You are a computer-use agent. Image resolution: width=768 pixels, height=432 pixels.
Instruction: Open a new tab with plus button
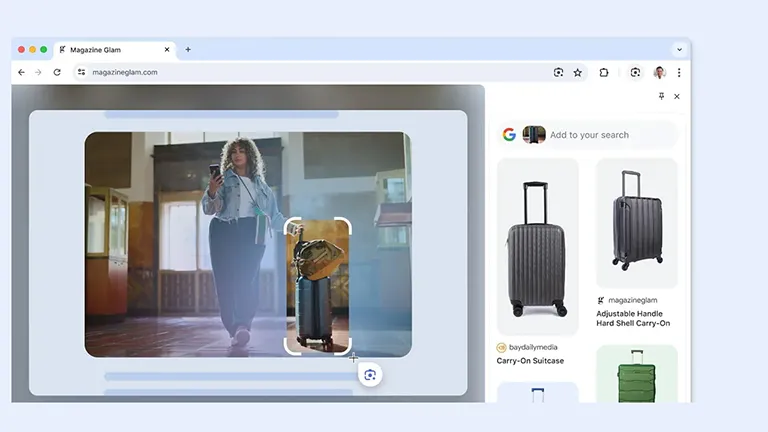[188, 49]
